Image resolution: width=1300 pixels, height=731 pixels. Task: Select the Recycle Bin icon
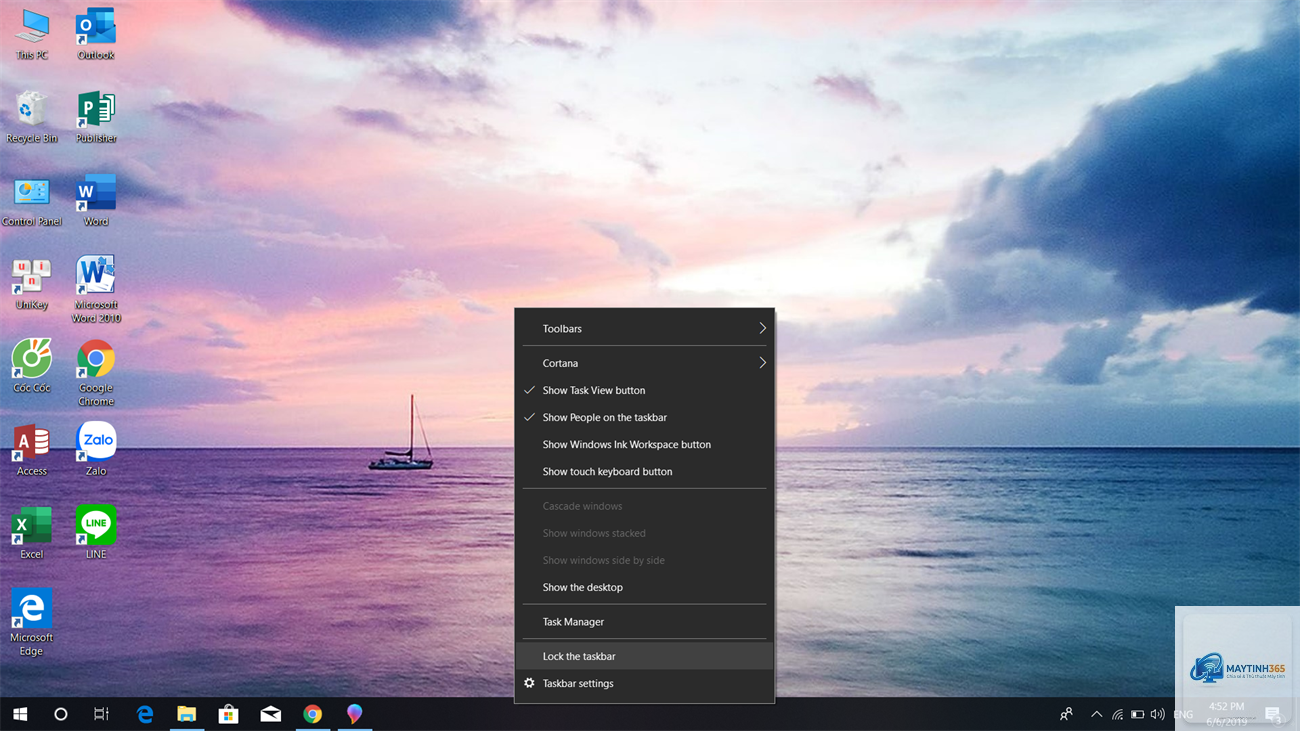32,118
